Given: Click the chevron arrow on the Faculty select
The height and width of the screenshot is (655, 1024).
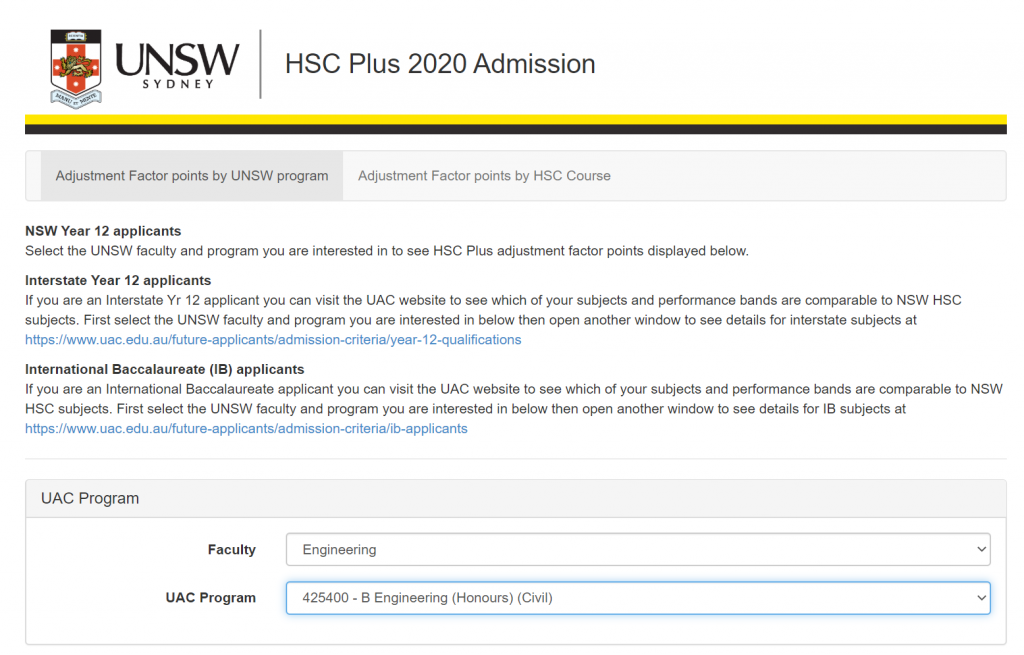Looking at the screenshot, I should (978, 550).
